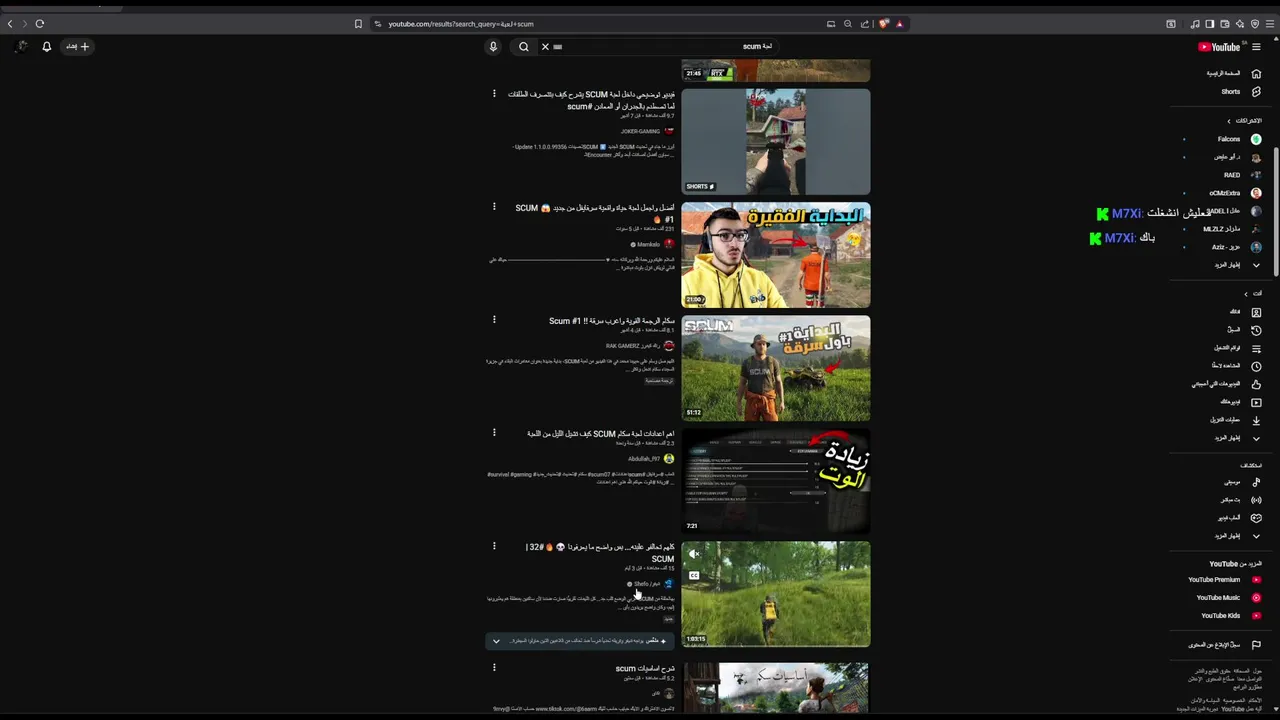The width and height of the screenshot is (1280, 720).
Task: Click the voice search microphone button
Action: tap(493, 47)
